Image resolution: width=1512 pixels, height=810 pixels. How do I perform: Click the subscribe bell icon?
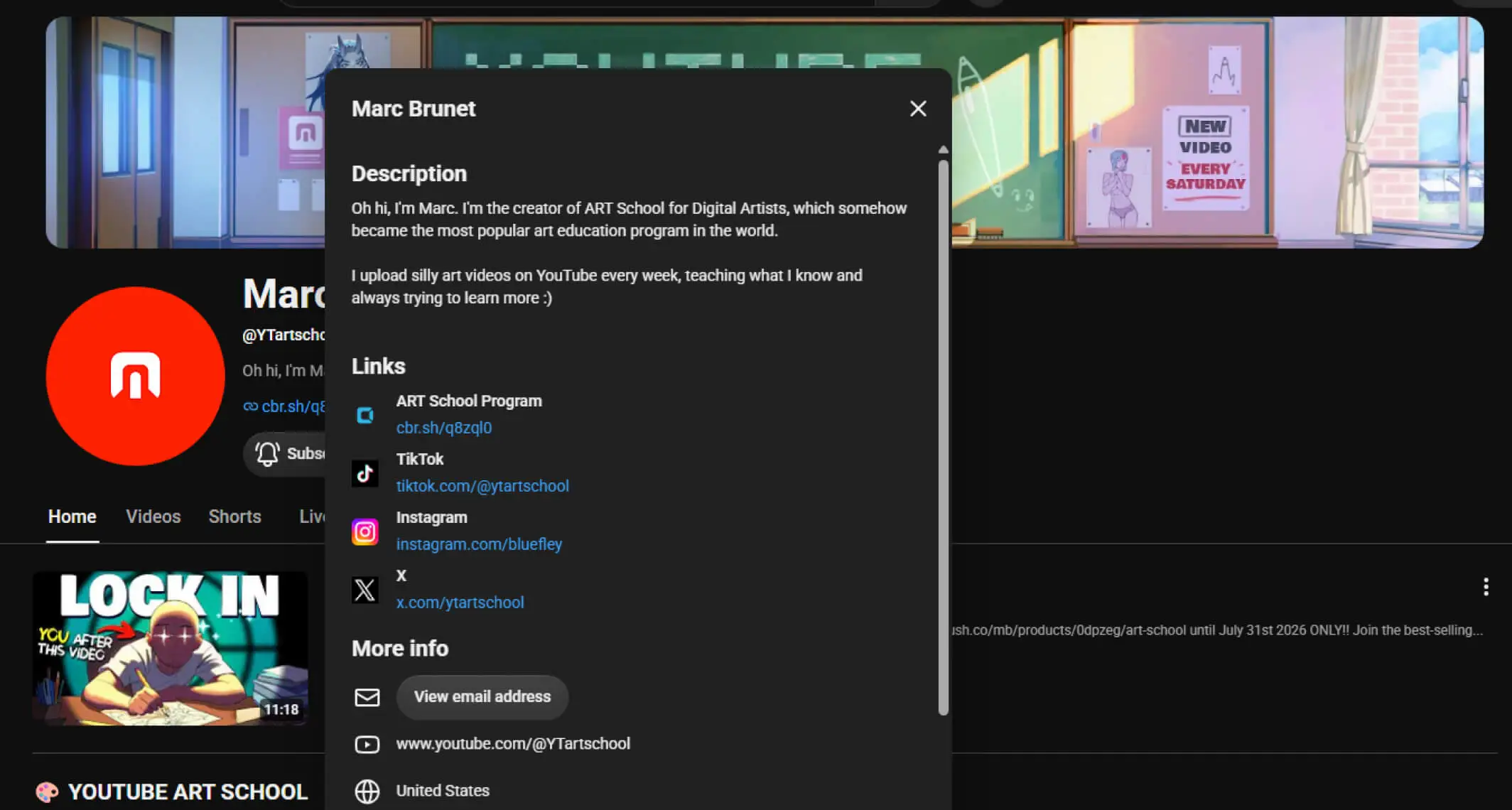click(x=267, y=453)
